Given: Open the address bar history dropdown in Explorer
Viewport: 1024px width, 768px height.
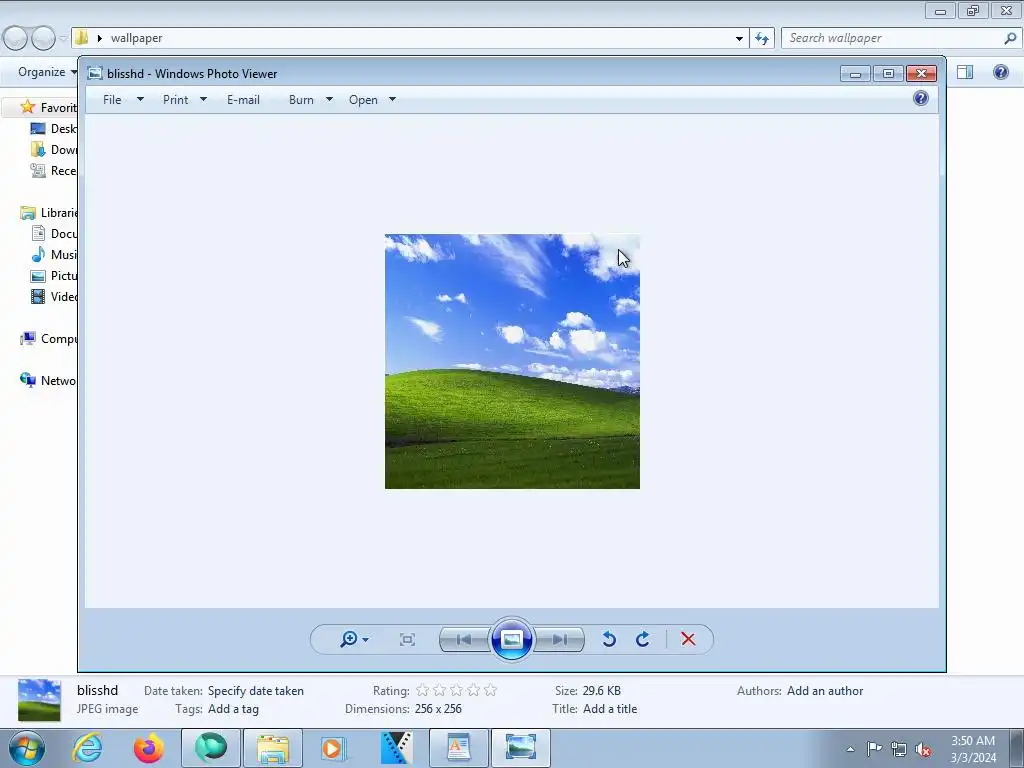Looking at the screenshot, I should 739,39.
